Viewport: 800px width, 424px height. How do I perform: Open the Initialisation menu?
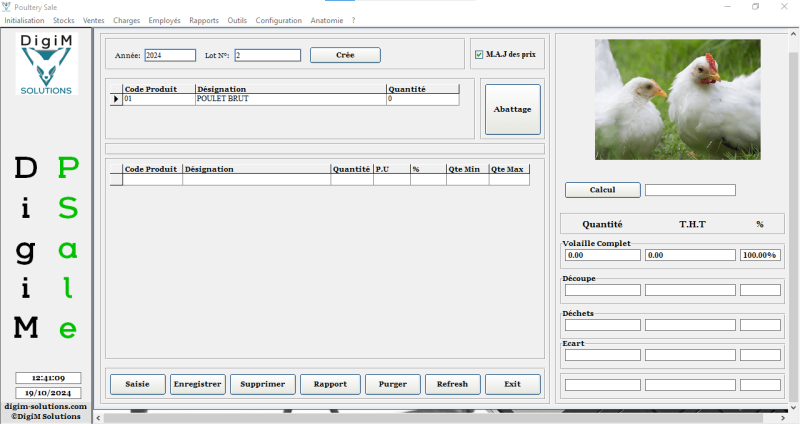25,20
